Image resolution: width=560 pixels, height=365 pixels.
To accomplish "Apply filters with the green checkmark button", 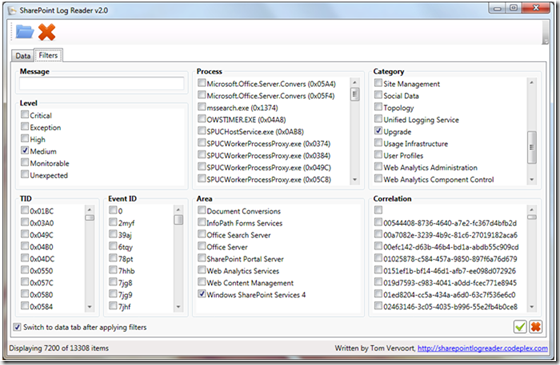I will tap(520, 326).
